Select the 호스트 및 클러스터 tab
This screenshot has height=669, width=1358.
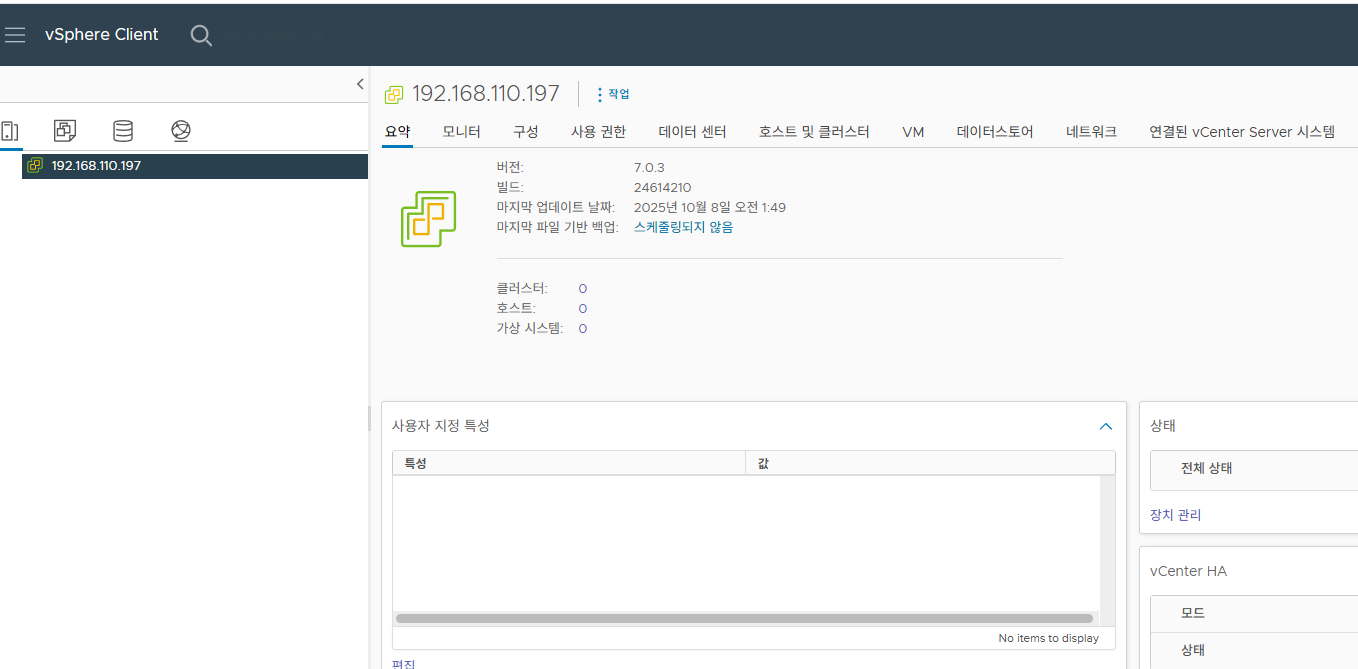(x=814, y=132)
